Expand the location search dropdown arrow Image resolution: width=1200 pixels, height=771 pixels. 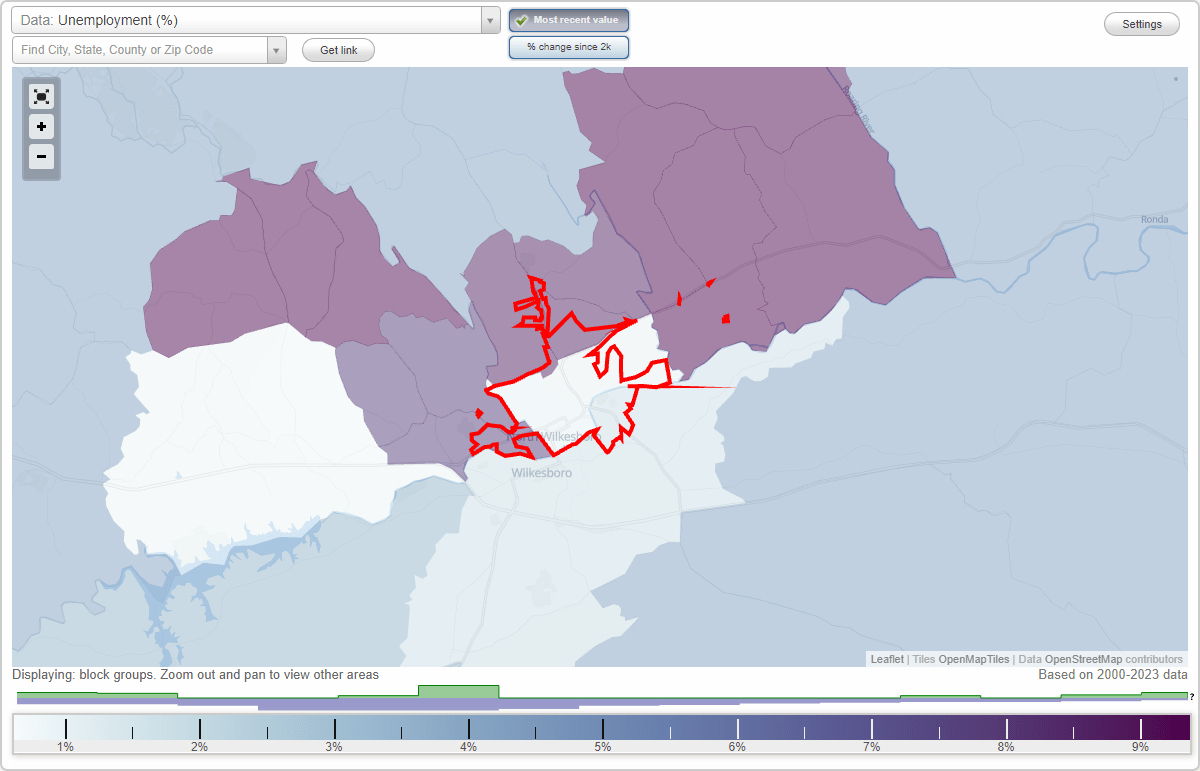(277, 50)
